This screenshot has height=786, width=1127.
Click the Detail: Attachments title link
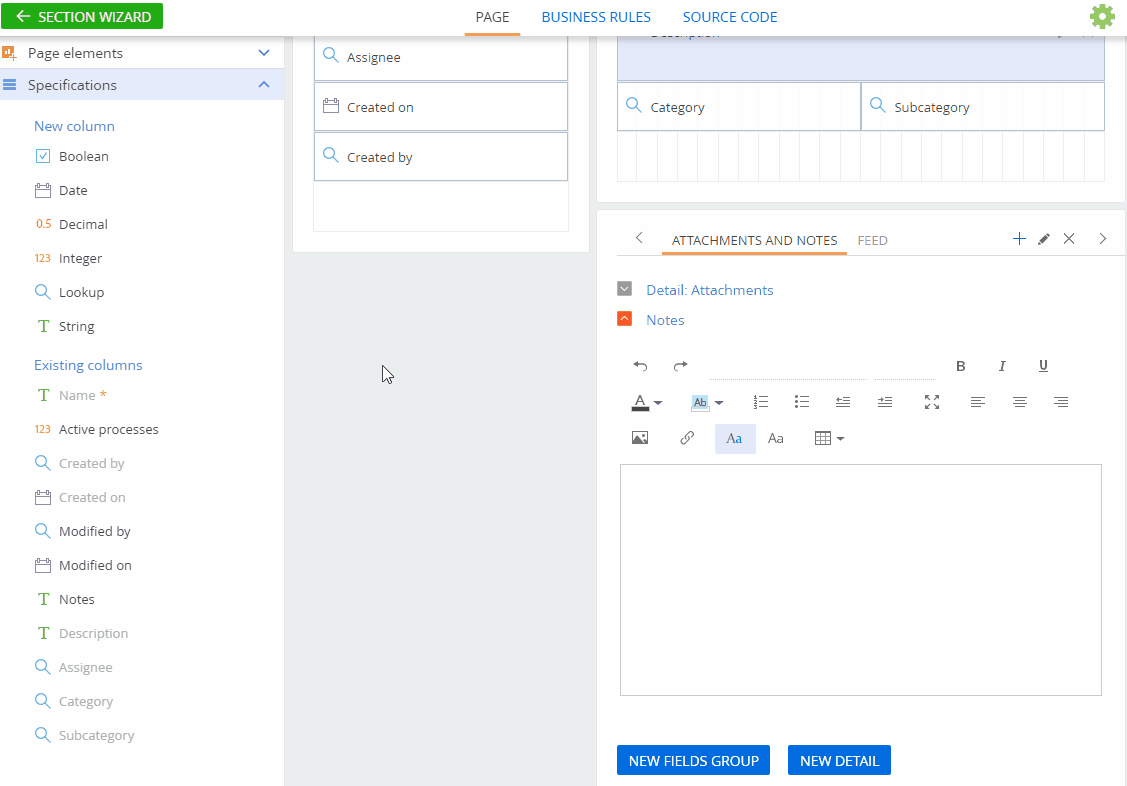click(x=709, y=290)
